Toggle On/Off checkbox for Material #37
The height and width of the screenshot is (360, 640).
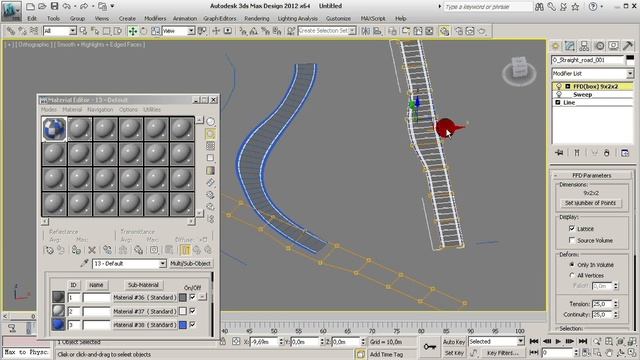pos(193,311)
